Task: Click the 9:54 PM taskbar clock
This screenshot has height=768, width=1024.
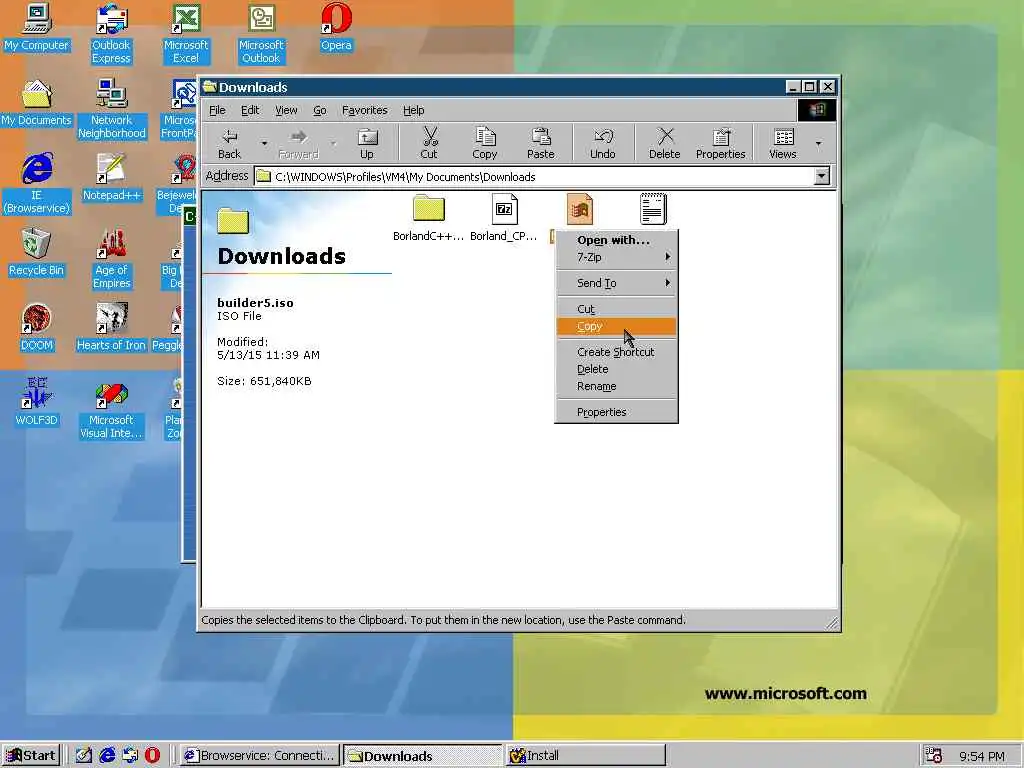Action: pos(982,756)
